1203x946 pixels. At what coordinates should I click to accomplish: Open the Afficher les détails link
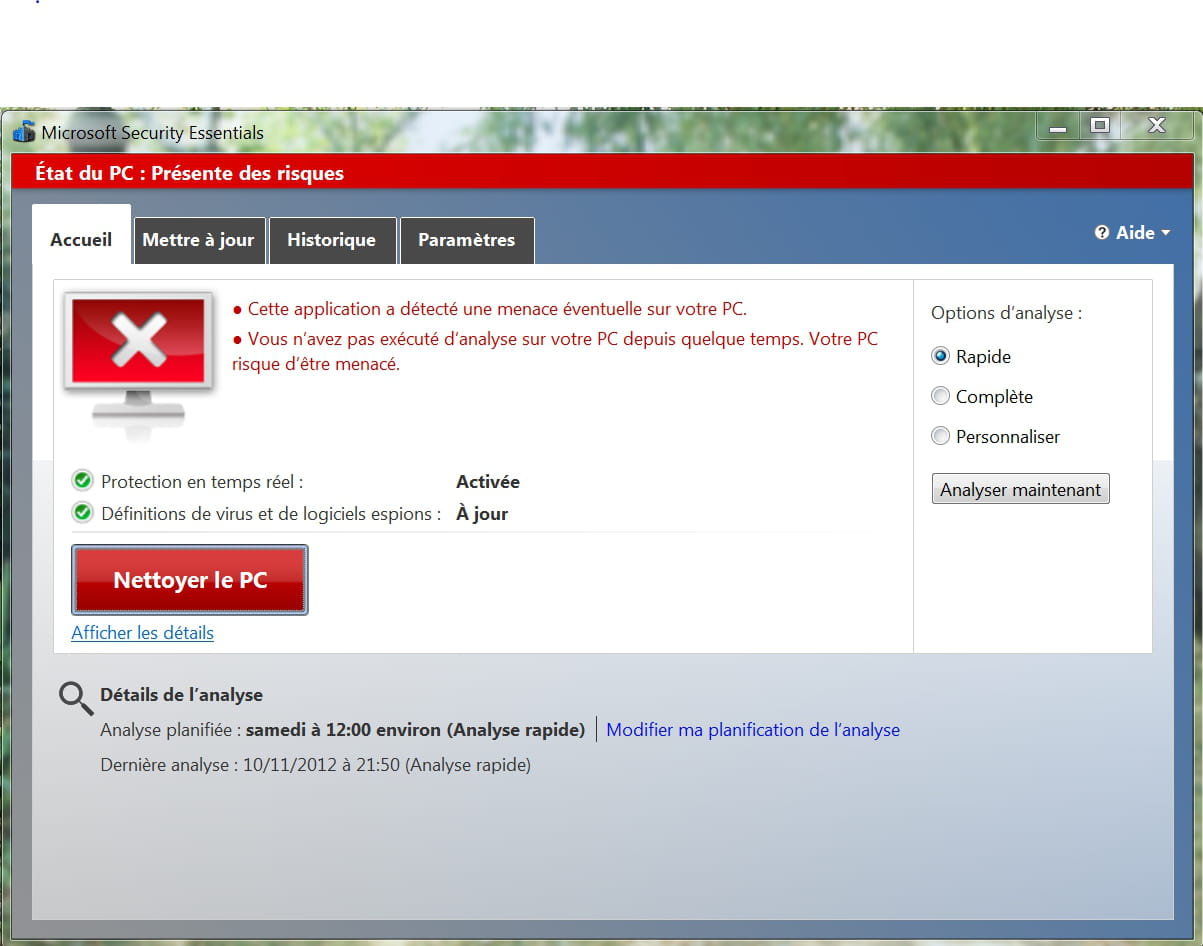142,633
